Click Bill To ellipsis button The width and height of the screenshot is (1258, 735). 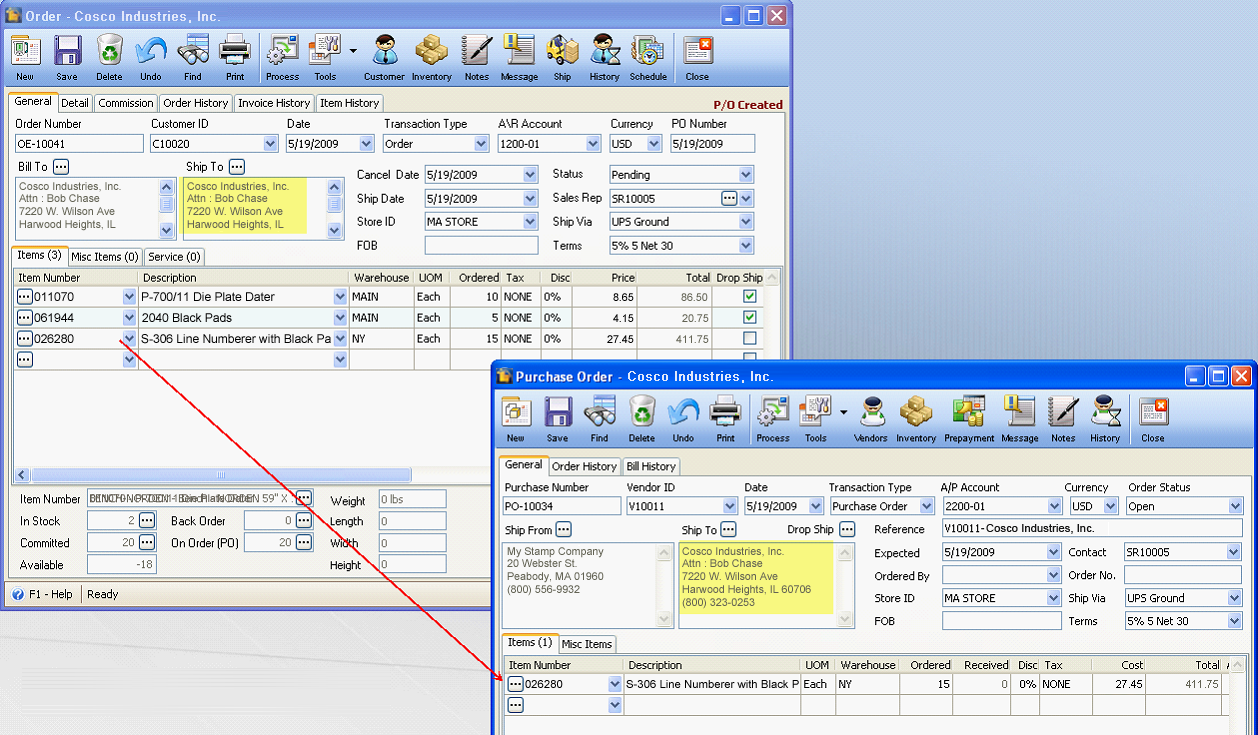(x=61, y=167)
